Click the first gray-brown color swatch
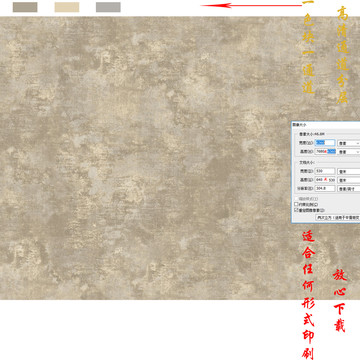360x360 pixels. 25,7
